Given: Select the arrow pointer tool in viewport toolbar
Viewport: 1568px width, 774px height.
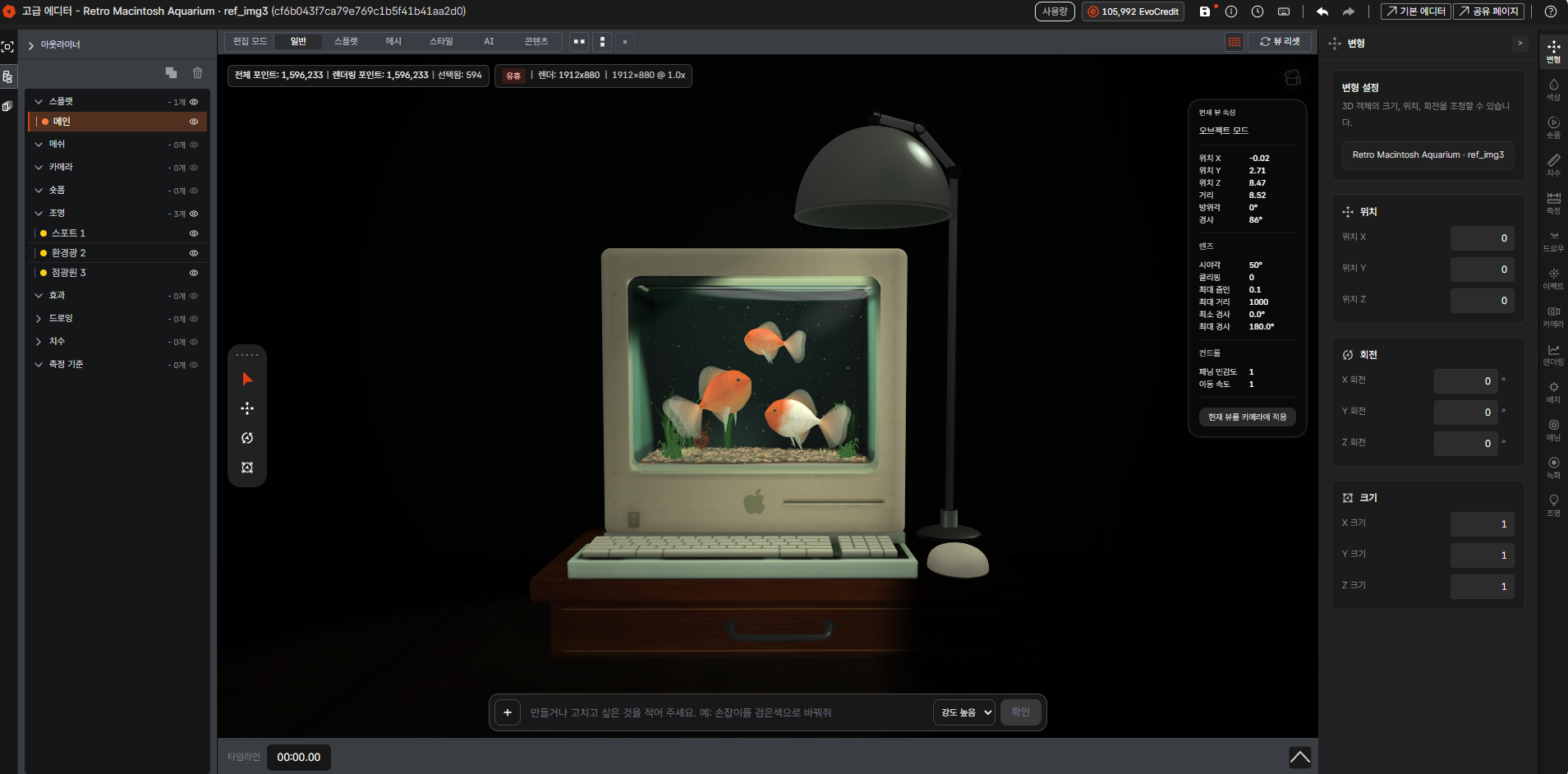Looking at the screenshot, I should 247,379.
